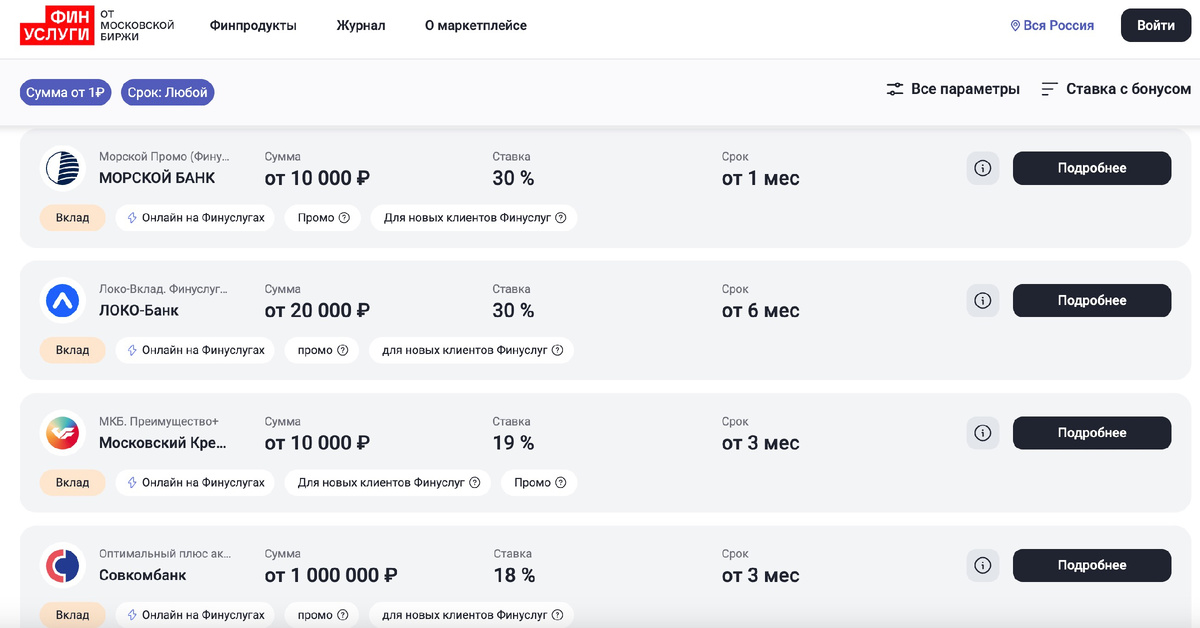The width and height of the screenshot is (1200, 628).
Task: Click the Совкомбанк logo
Action: click(x=63, y=566)
